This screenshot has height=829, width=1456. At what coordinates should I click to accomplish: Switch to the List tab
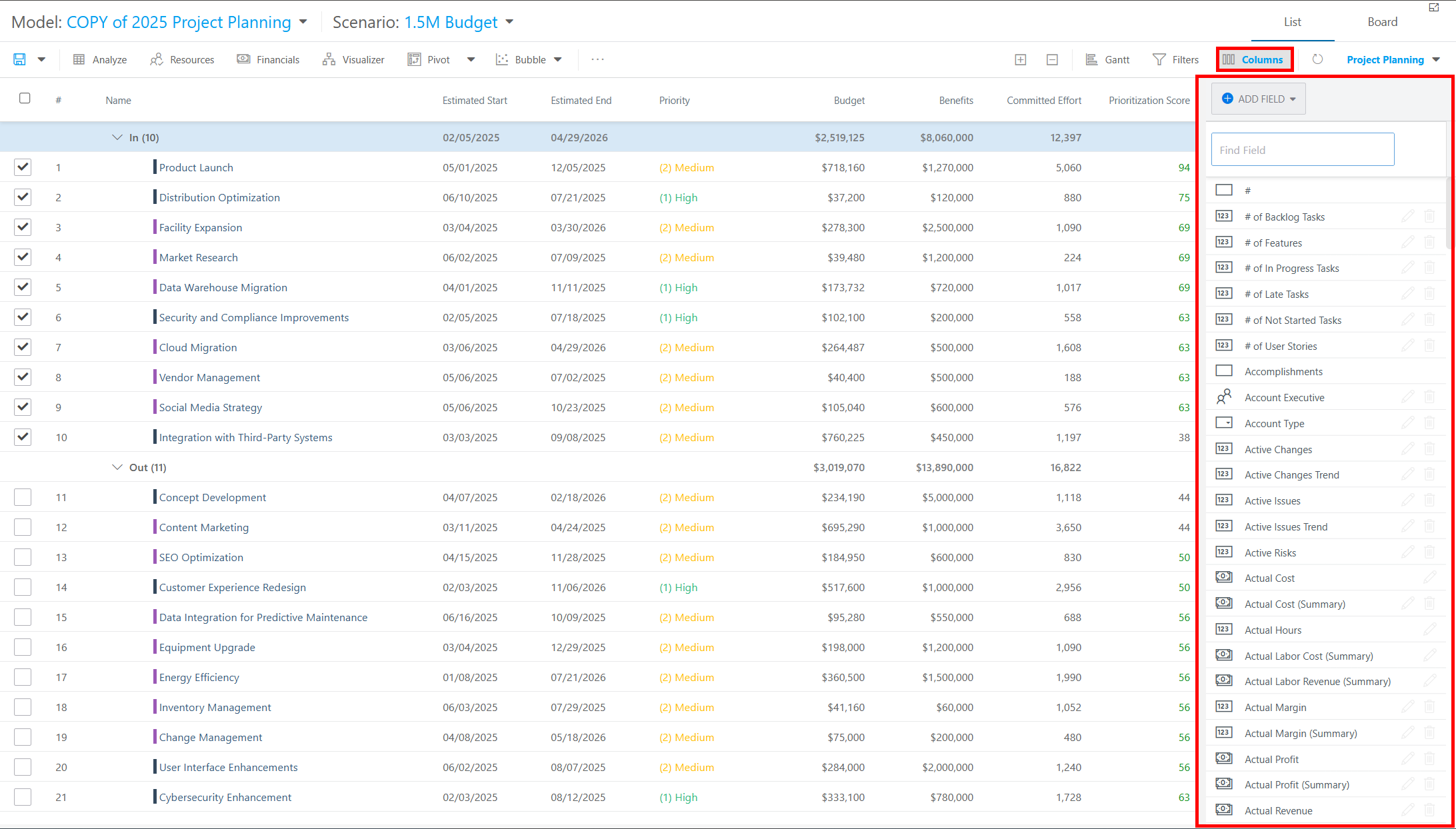(x=1292, y=22)
